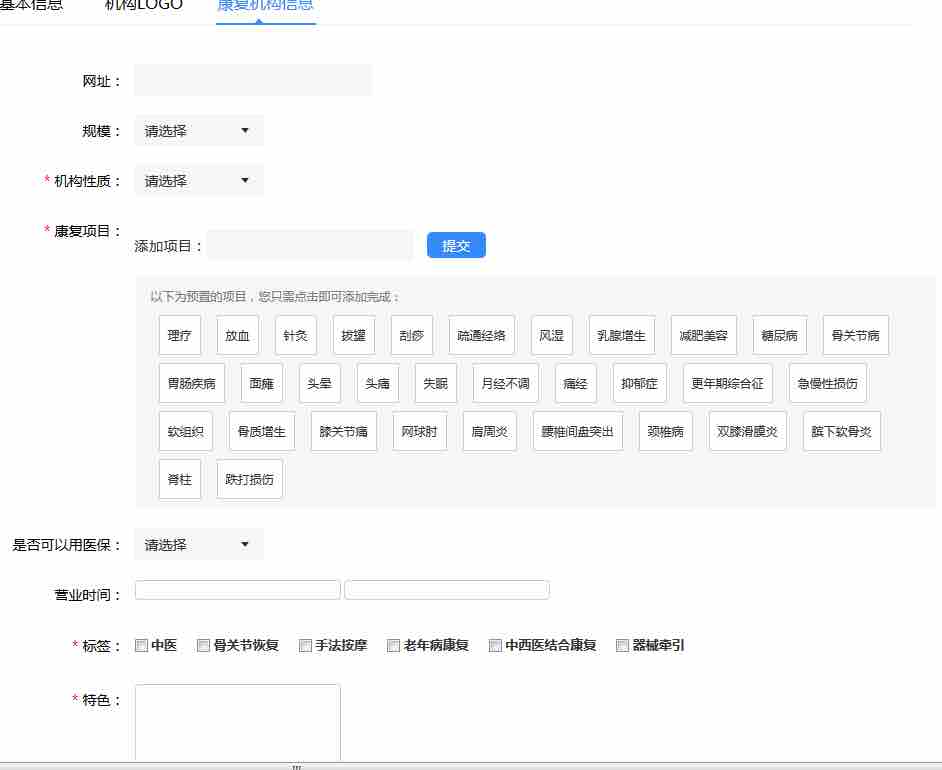Open the 是否可以用医保 dropdown
The image size is (942, 770).
[x=198, y=545]
